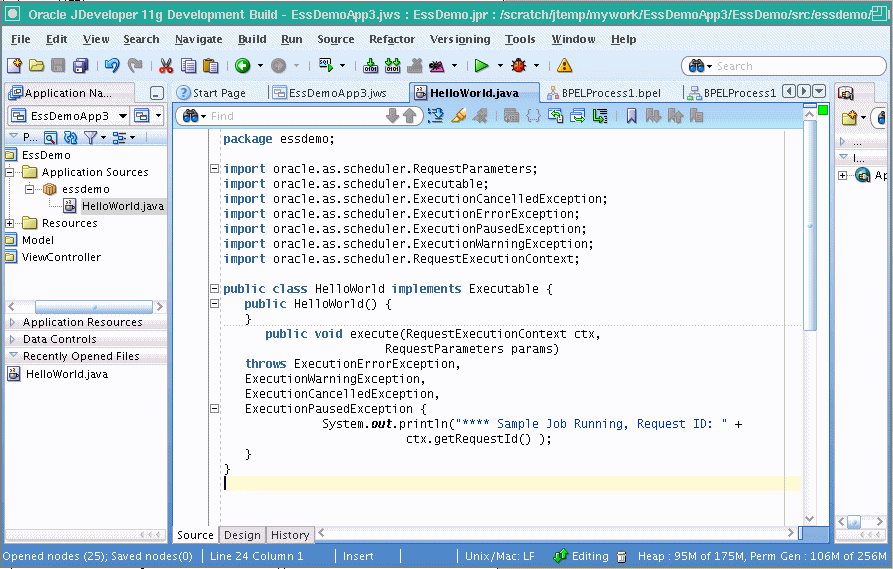Click the scroll tabs right arrow button

click(x=804, y=91)
